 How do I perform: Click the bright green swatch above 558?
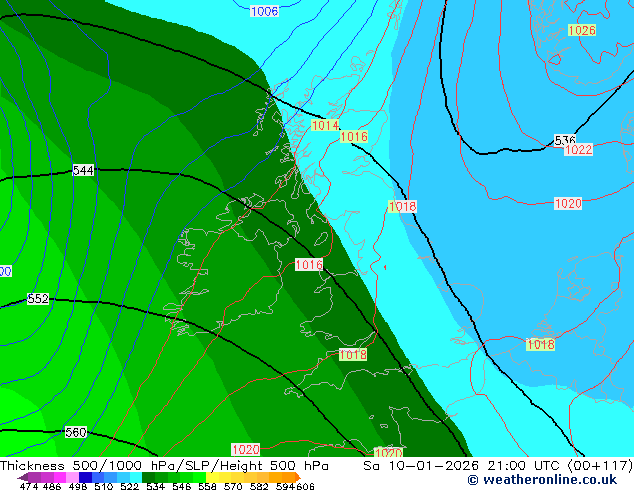point(200,477)
